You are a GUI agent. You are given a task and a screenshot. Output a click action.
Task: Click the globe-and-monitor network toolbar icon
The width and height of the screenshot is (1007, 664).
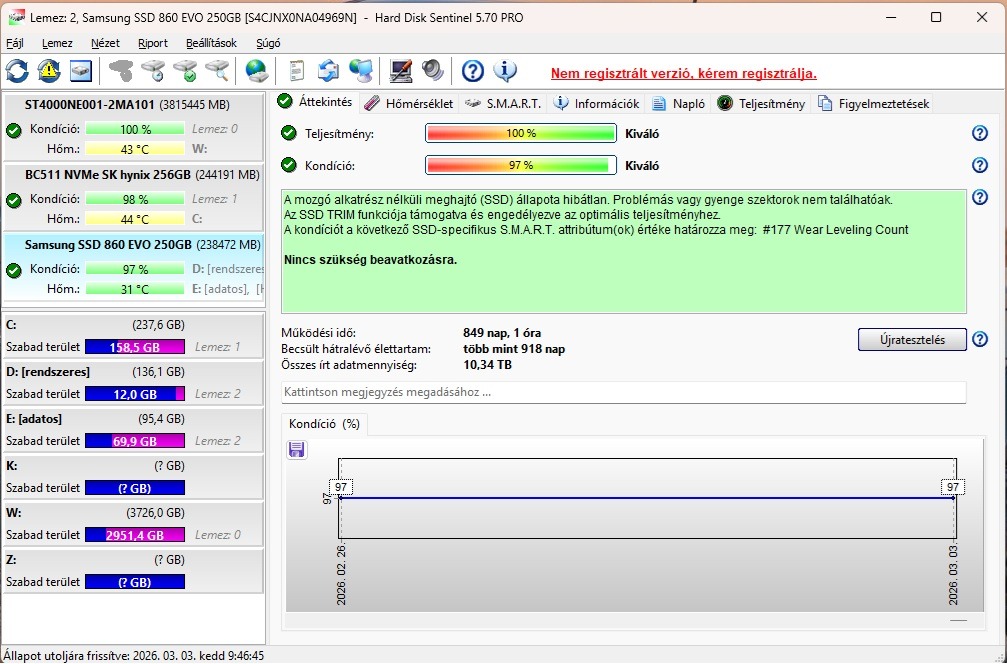point(362,71)
